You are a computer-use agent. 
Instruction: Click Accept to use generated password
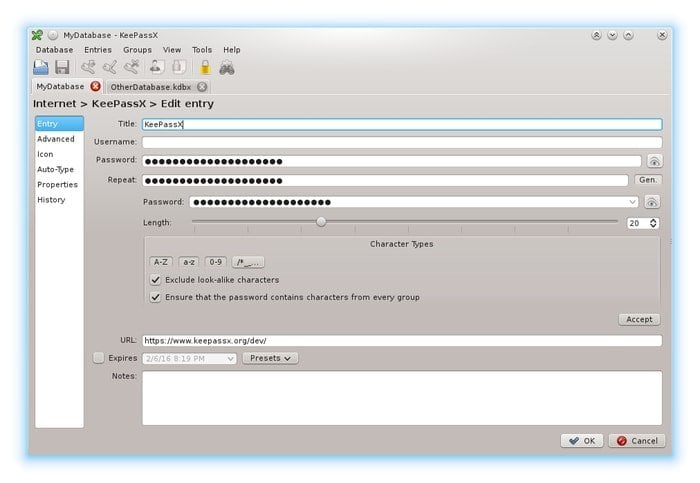[x=639, y=319]
